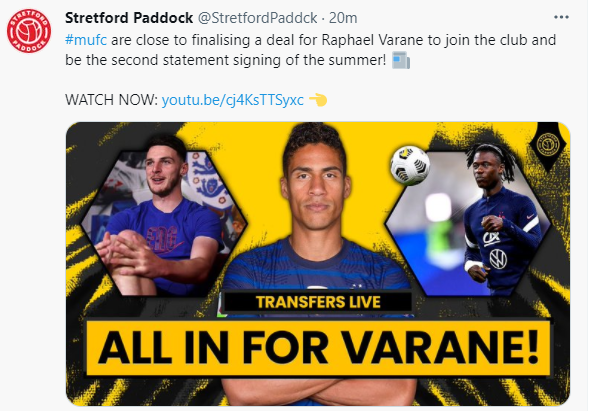Viewport: 593px width, 411px height.
Task: Open the Stretford Paddock profile avatar
Action: [29, 31]
